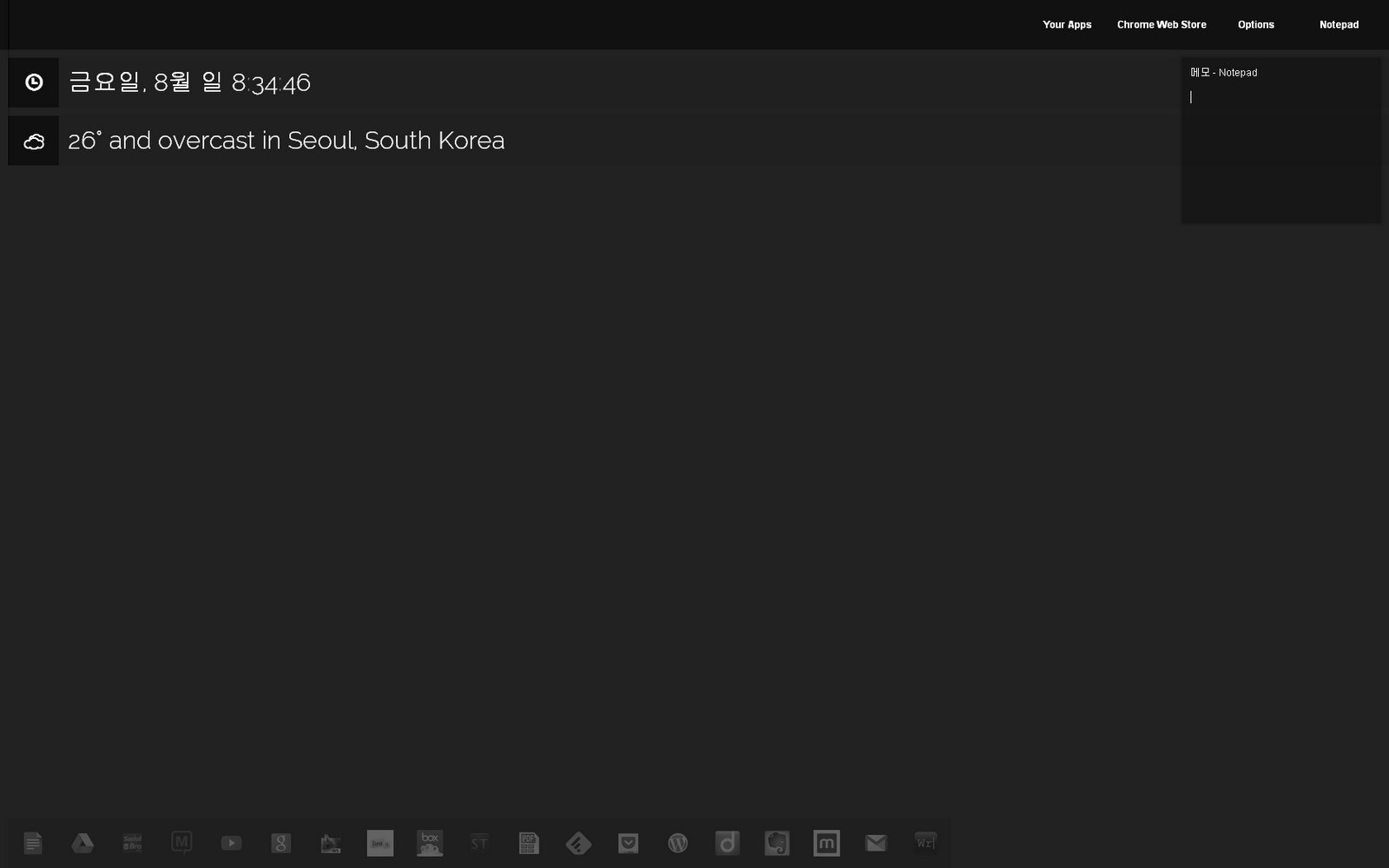Open the Box app icon

pos(430,843)
